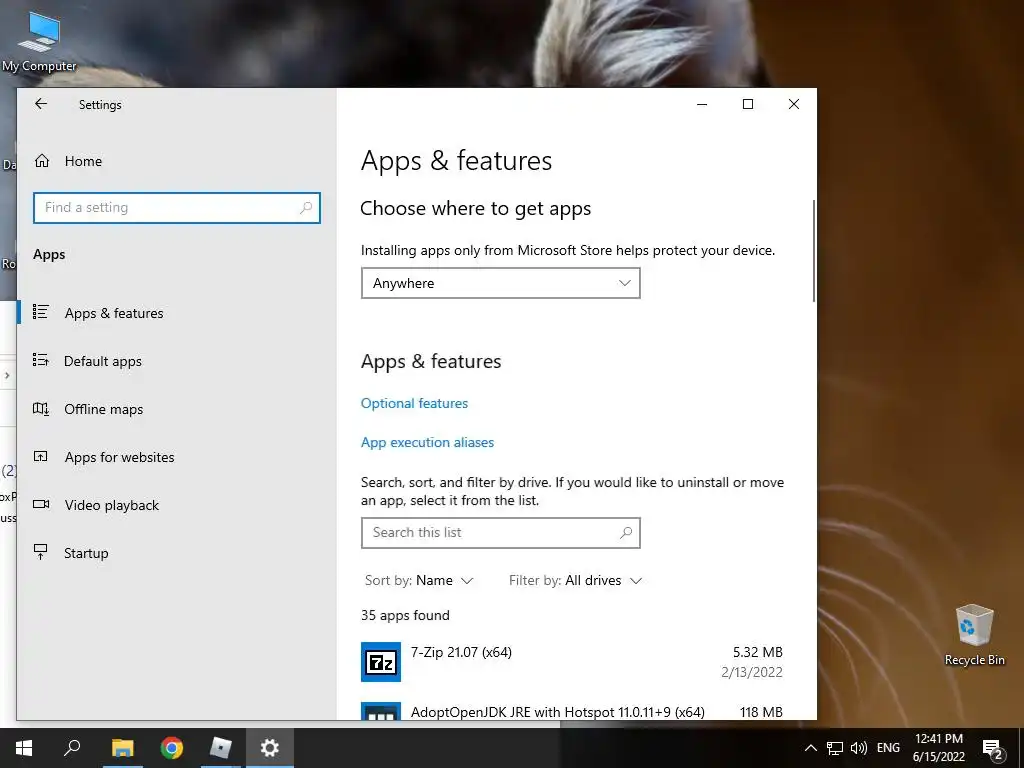Open File Explorer from the taskbar
The image size is (1024, 768).
[122, 748]
